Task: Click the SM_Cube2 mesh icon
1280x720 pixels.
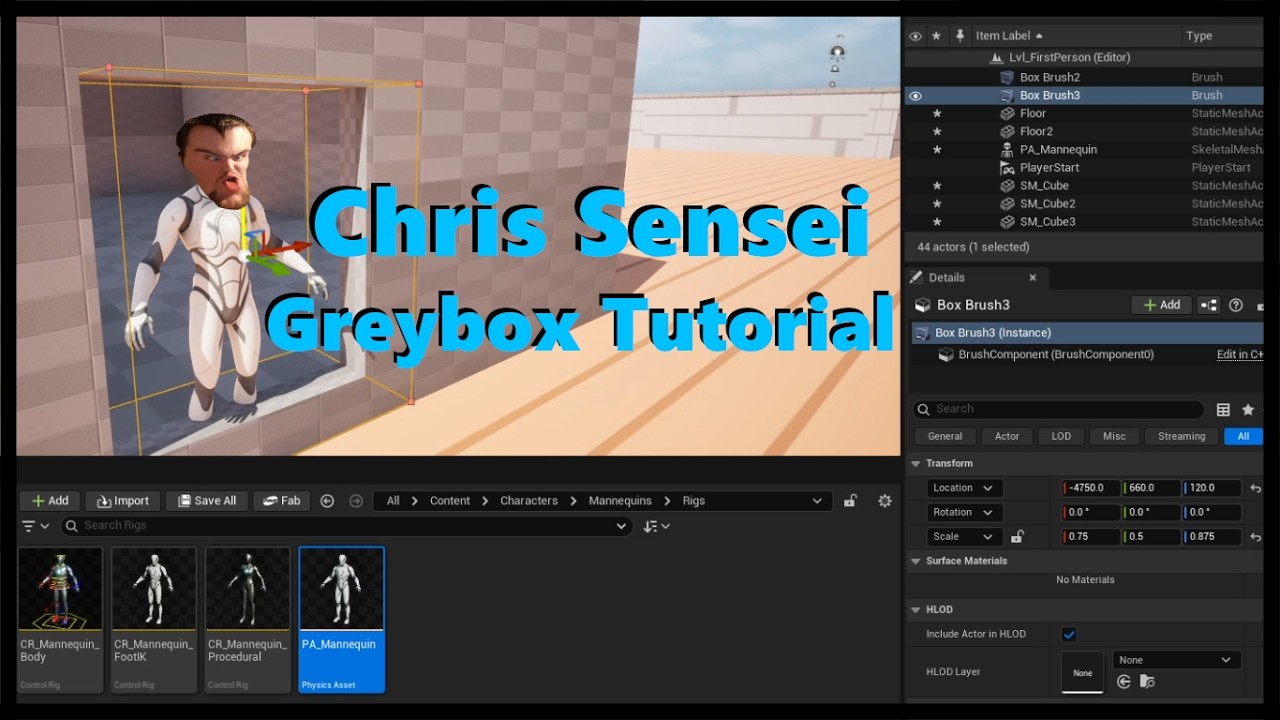Action: tap(1007, 203)
